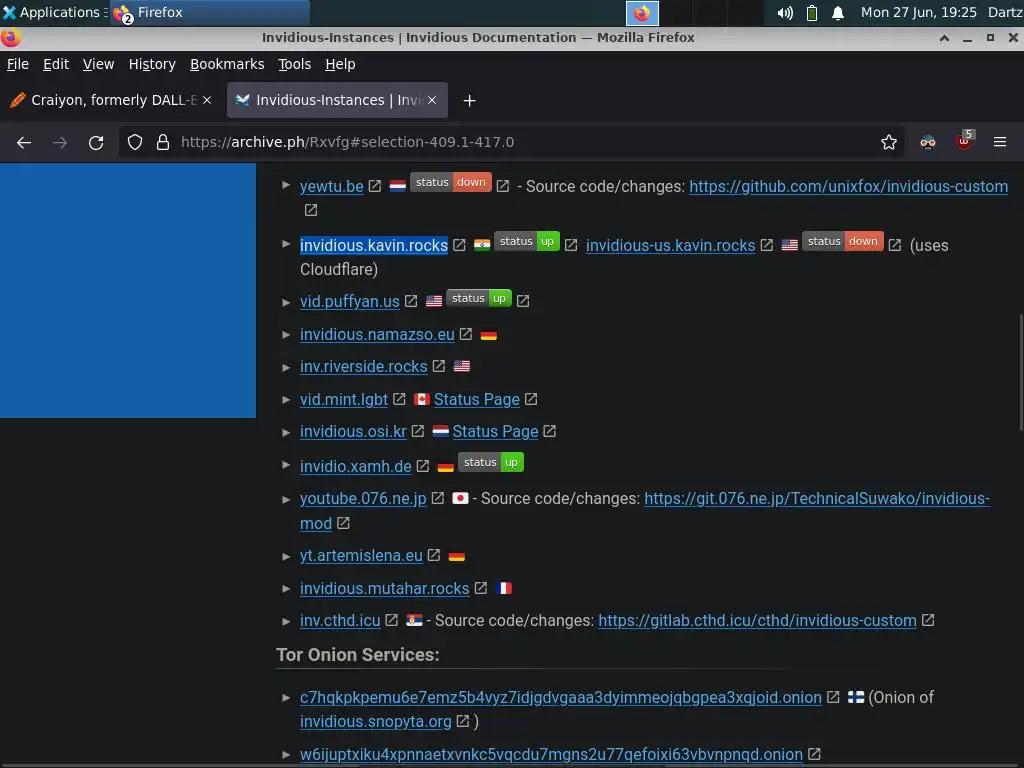Viewport: 1024px width, 768px height.
Task: Open the invidious-us.kavin.rocks link
Action: (x=670, y=245)
